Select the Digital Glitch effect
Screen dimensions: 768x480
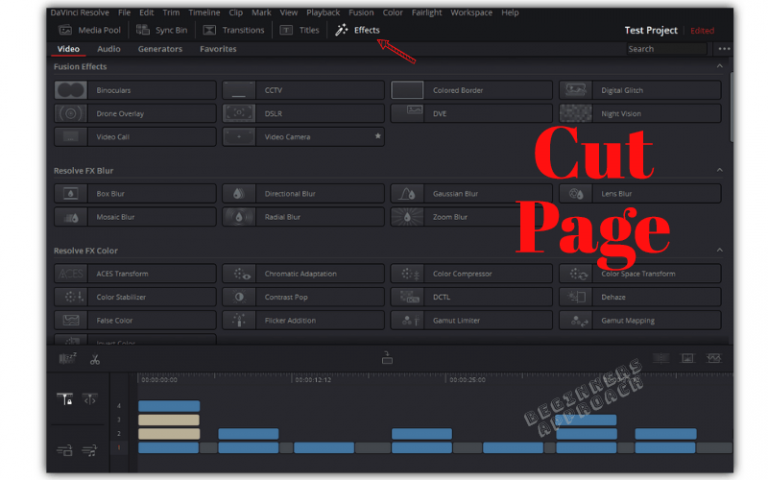(640, 90)
